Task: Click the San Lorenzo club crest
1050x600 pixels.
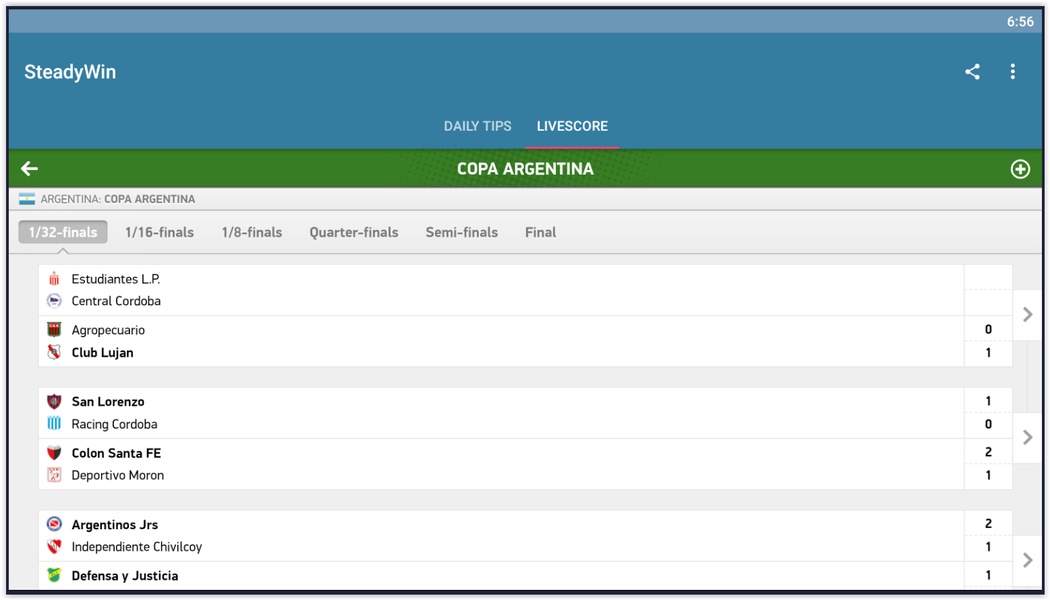Action: [x=54, y=401]
